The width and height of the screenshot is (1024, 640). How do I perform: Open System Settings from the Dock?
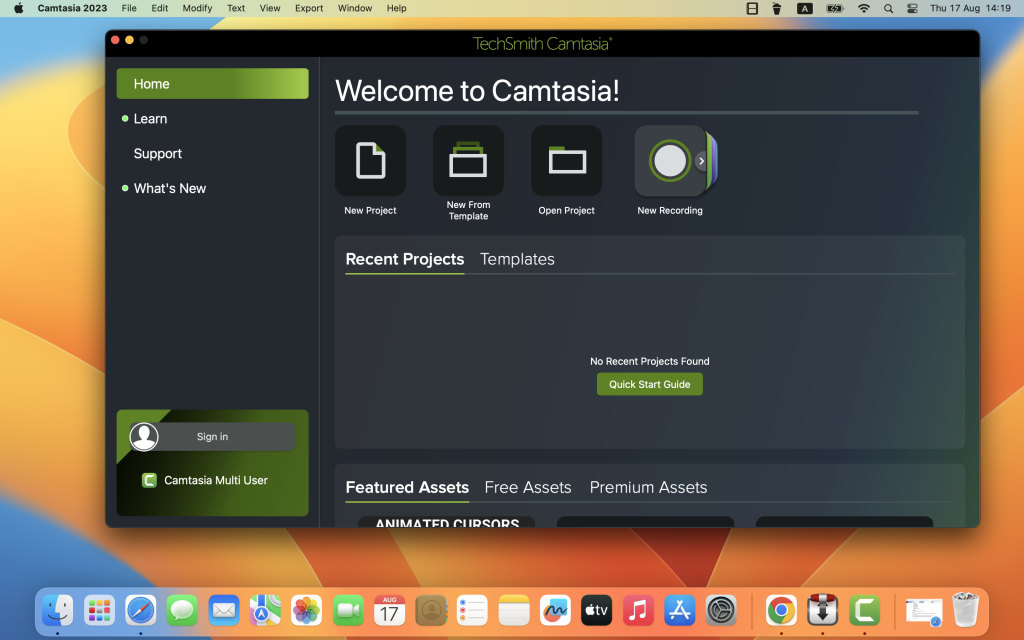721,611
